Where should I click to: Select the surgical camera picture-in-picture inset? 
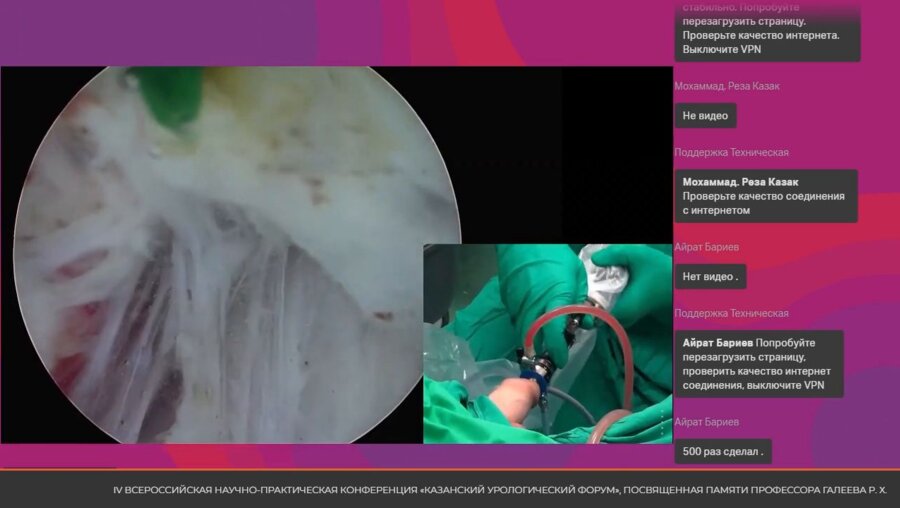547,344
